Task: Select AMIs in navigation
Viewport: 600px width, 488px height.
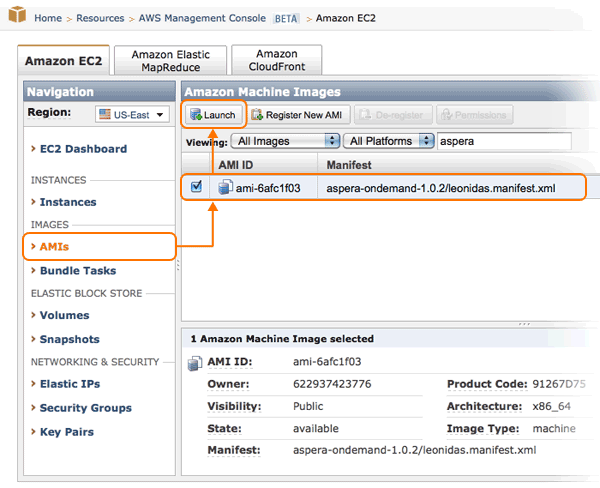Action: coord(54,246)
